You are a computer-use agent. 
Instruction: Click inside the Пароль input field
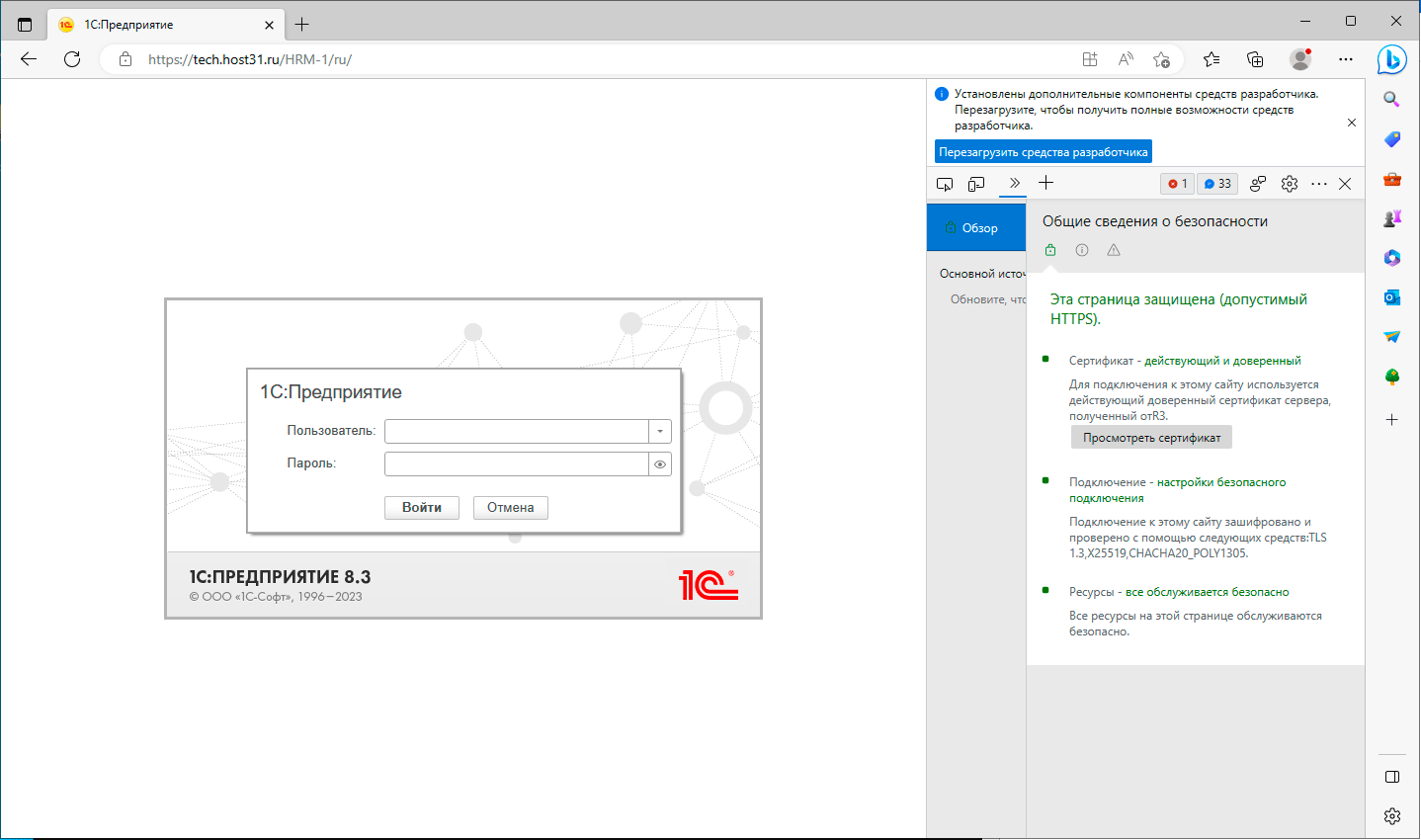click(516, 464)
